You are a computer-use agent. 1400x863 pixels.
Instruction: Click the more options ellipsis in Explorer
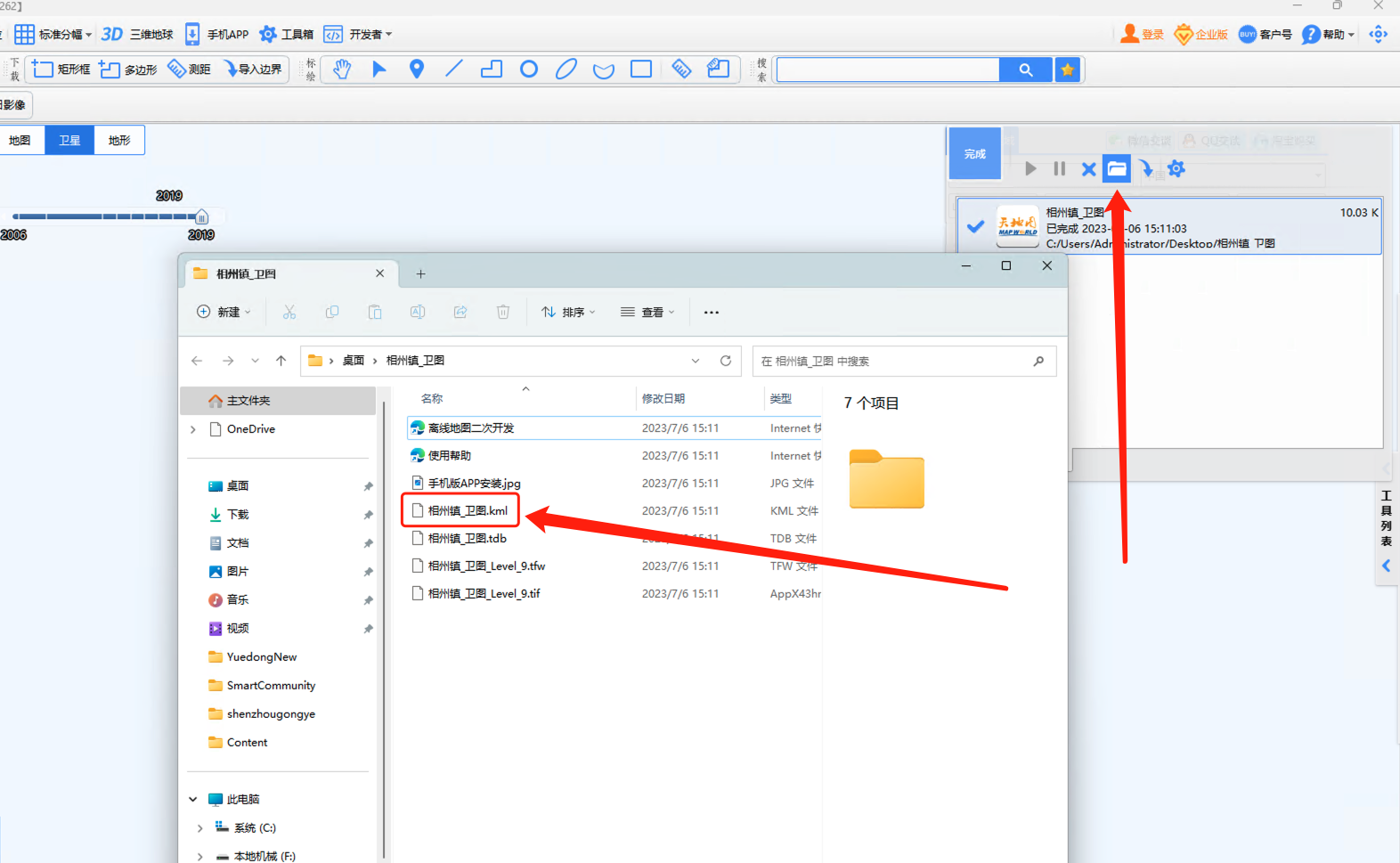[711, 312]
